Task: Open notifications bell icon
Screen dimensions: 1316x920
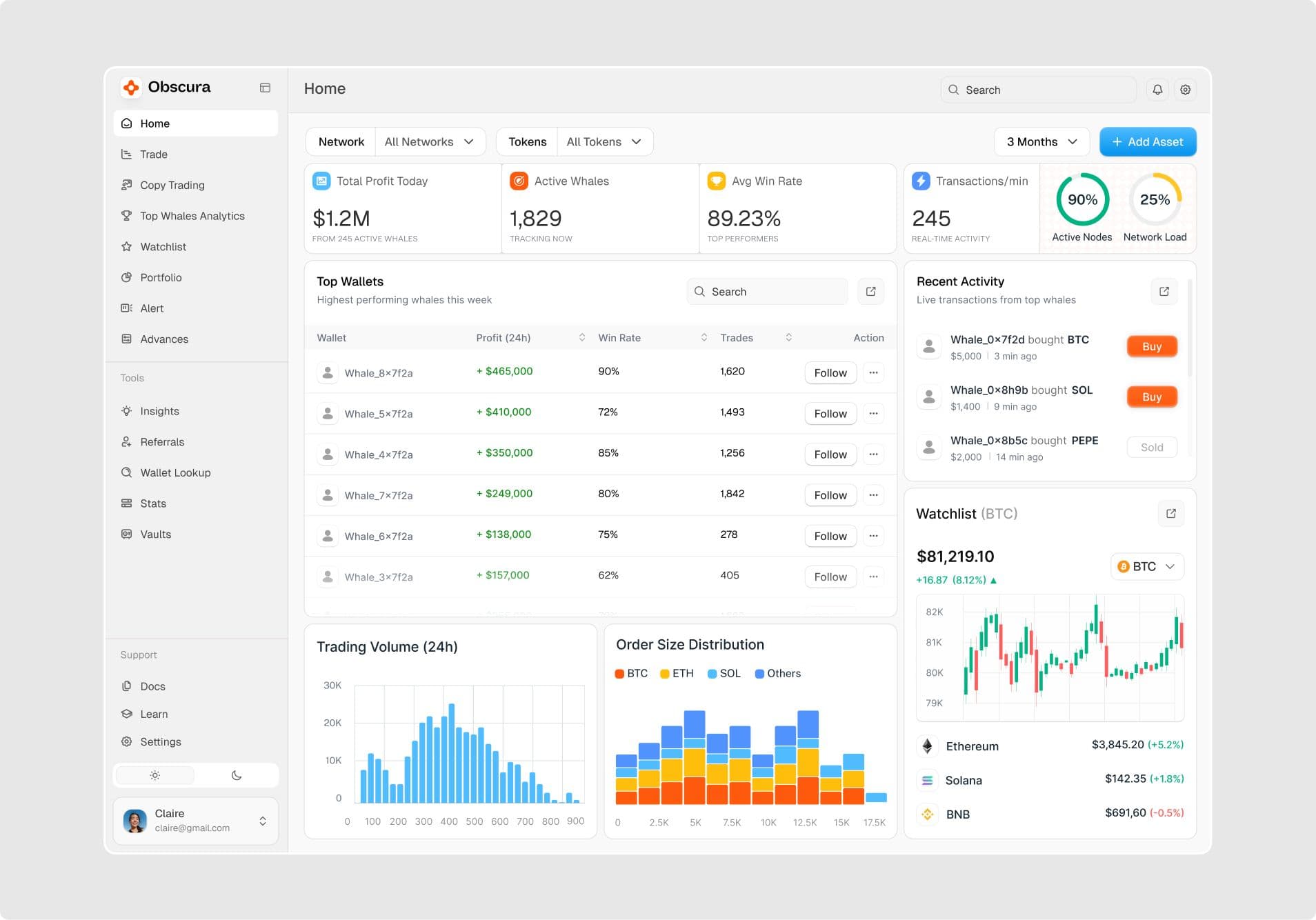Action: (x=1157, y=90)
